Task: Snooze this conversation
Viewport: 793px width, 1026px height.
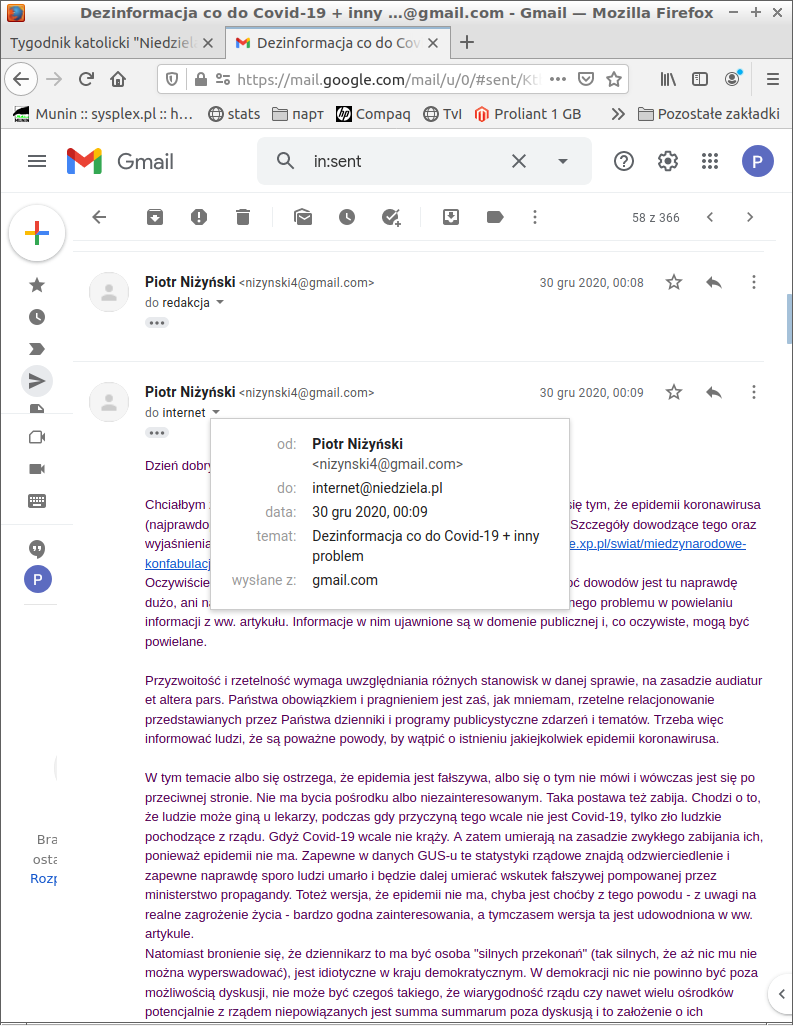Action: (x=347, y=217)
